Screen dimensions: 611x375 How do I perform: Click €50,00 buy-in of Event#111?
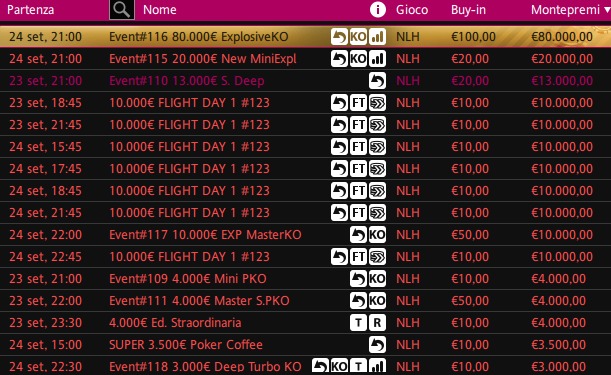pos(470,301)
